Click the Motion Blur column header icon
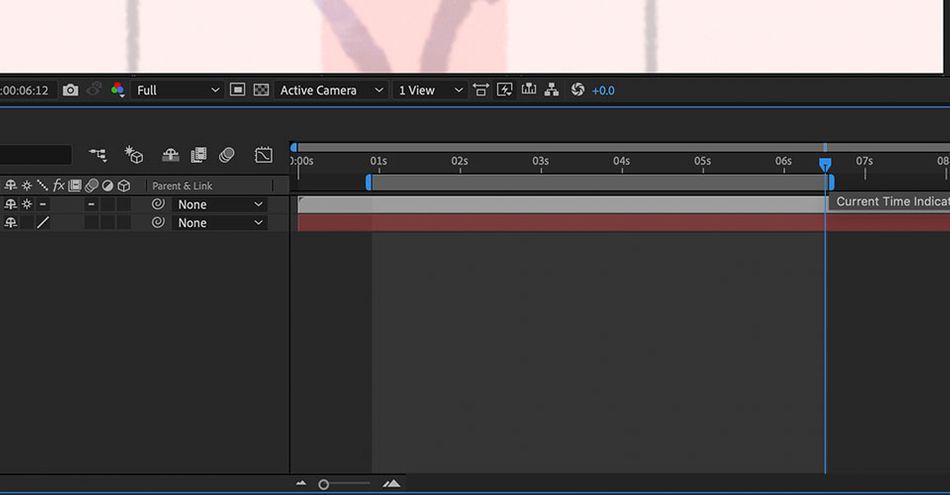The width and height of the screenshot is (950, 495). (91, 185)
